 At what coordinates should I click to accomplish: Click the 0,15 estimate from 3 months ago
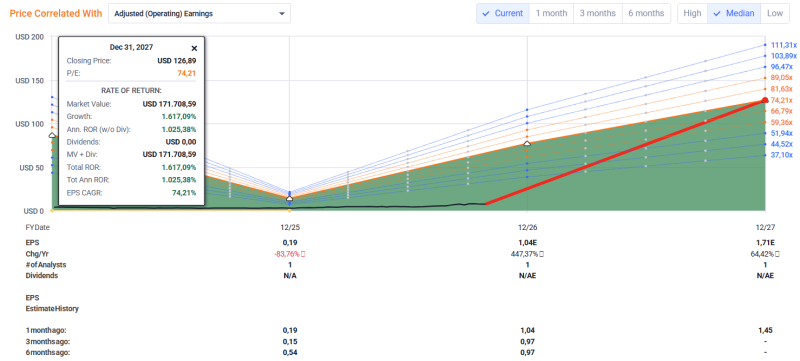[289, 341]
